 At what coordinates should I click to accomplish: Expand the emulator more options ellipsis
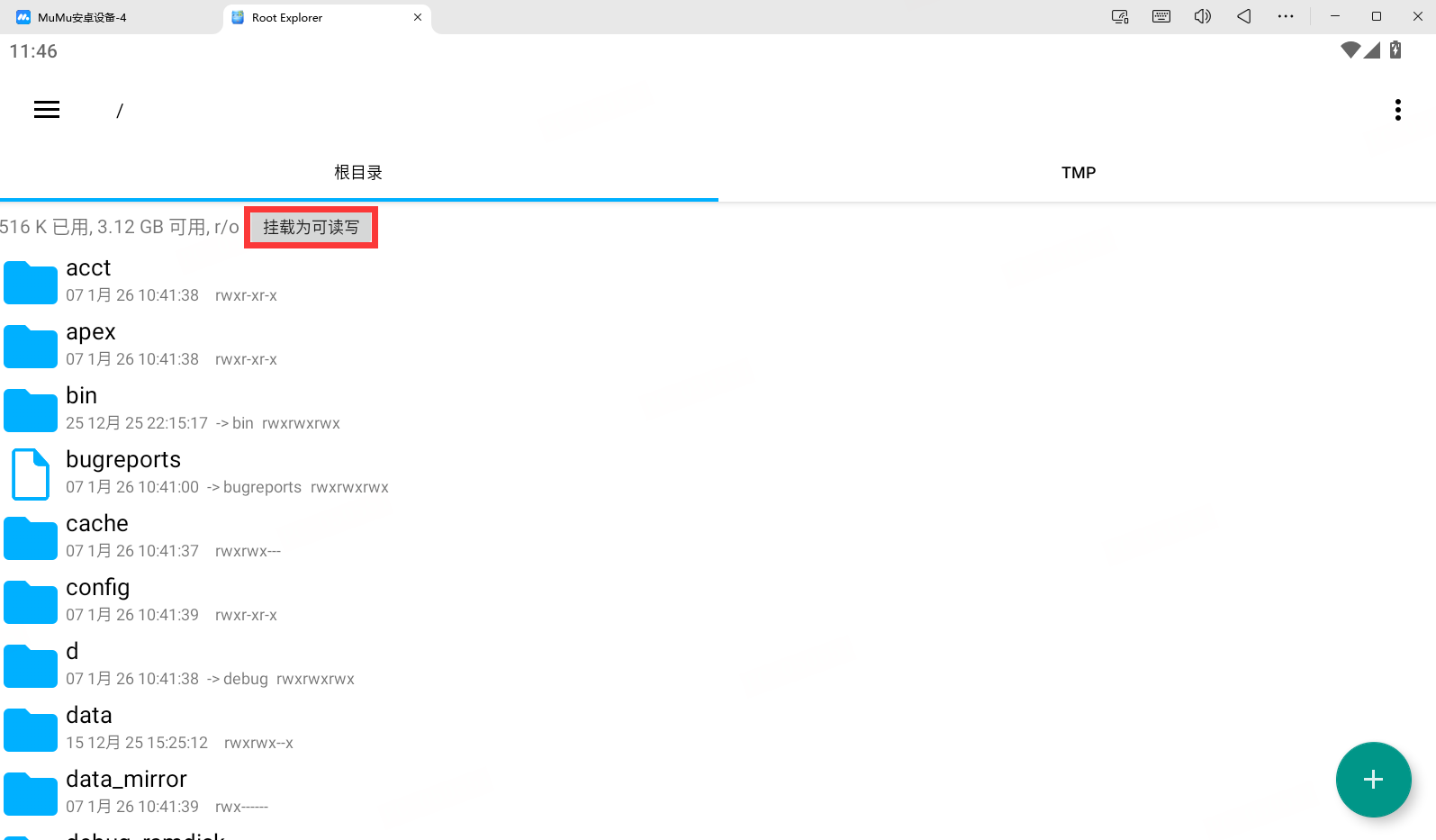click(x=1286, y=16)
